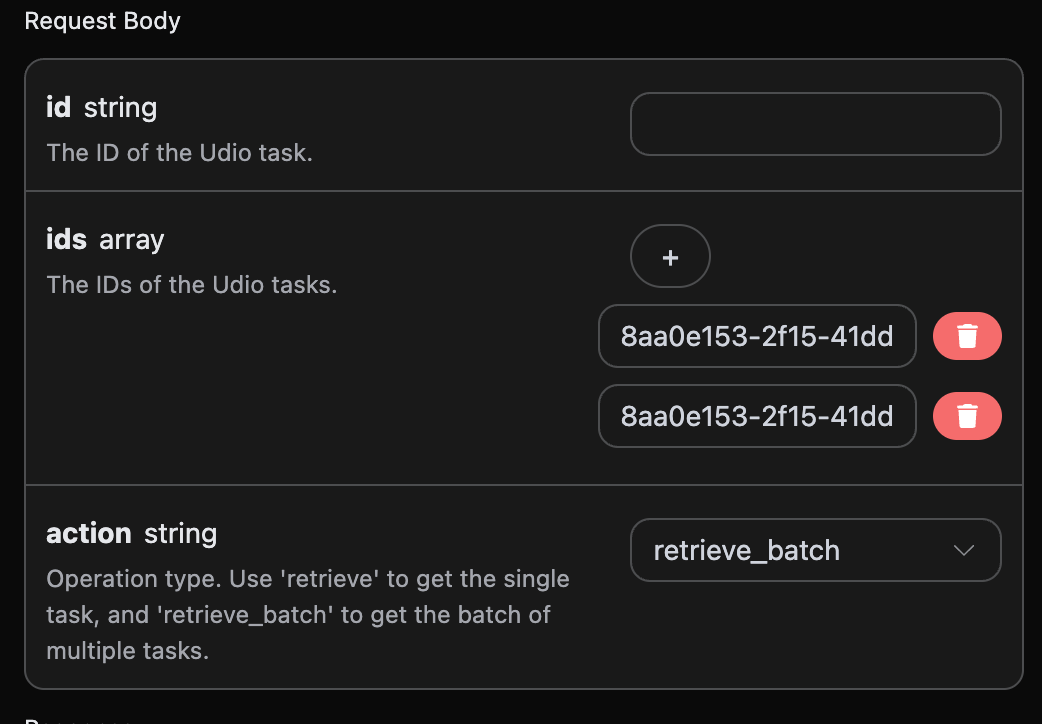Select the action parameter name label
This screenshot has height=724, width=1042.
pyautogui.click(x=89, y=534)
